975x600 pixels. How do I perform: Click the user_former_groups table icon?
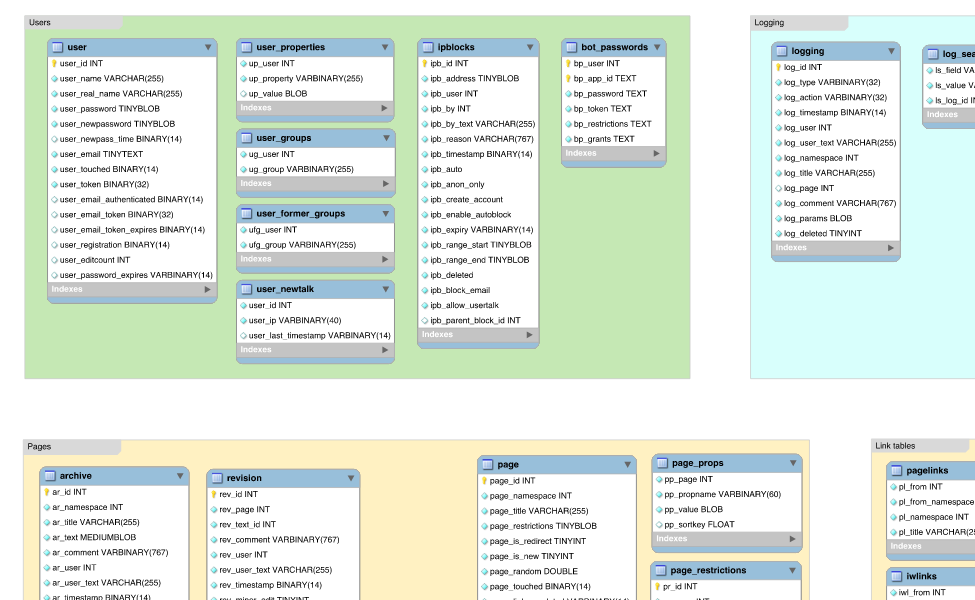tap(246, 214)
